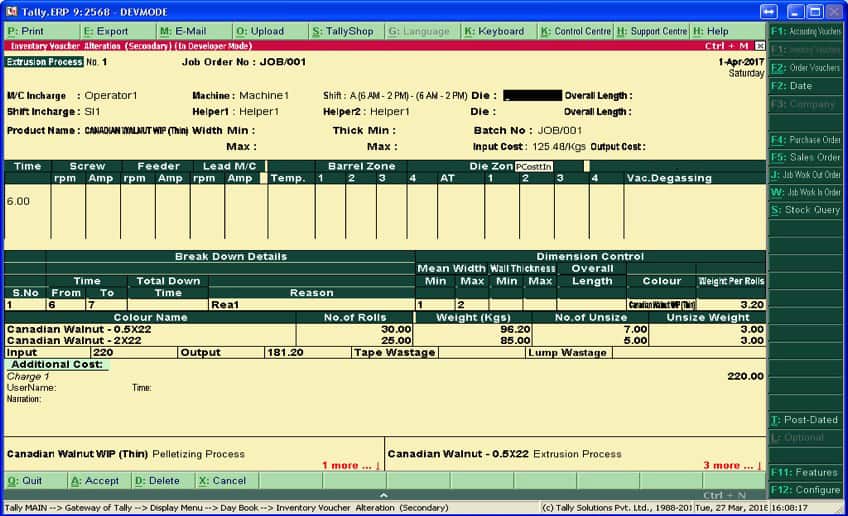Image resolution: width=848 pixels, height=516 pixels.
Task: Open S: TallyShop
Action: (347, 31)
